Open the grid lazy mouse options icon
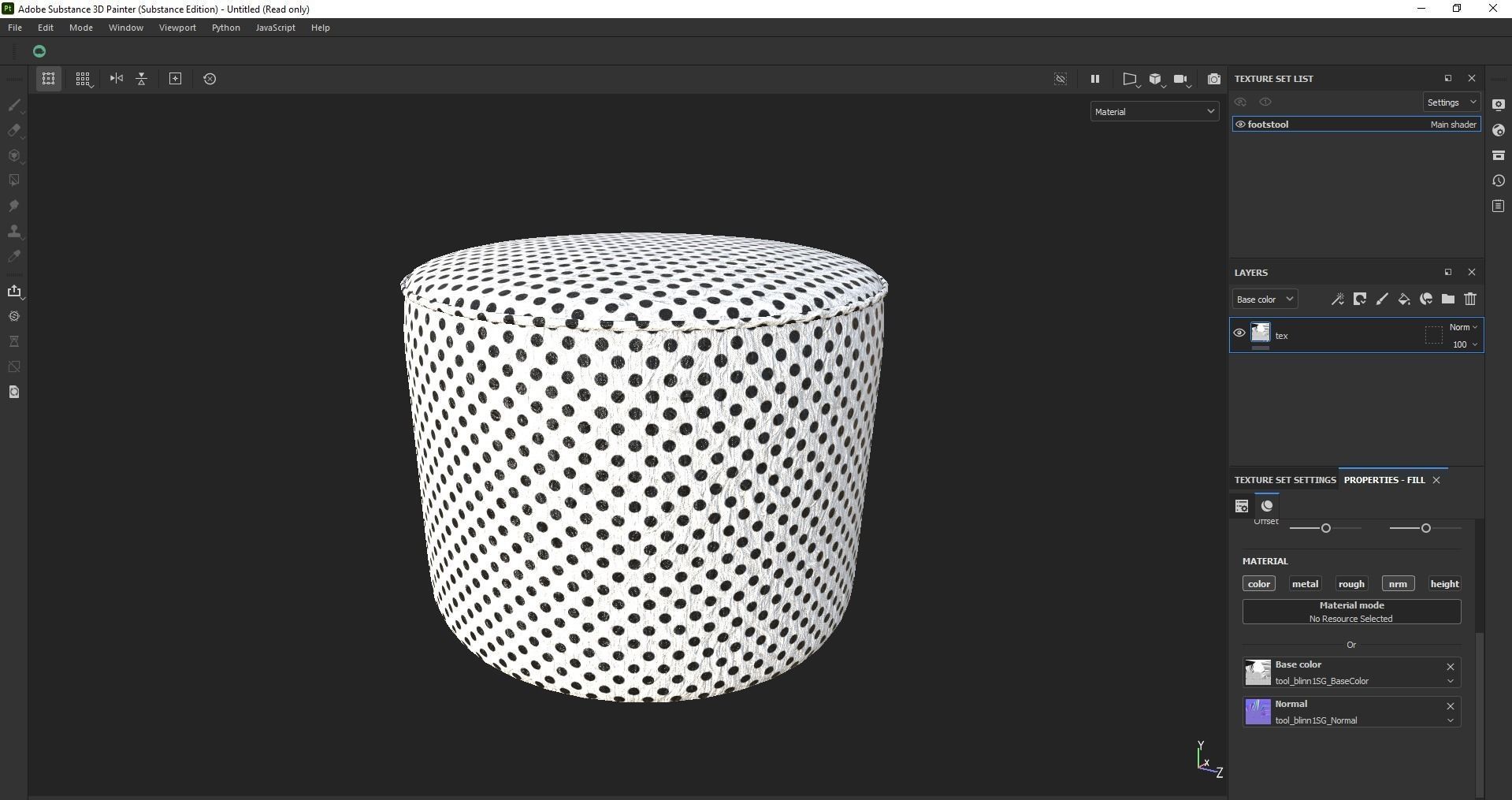Viewport: 1512px width, 800px height. (83, 79)
